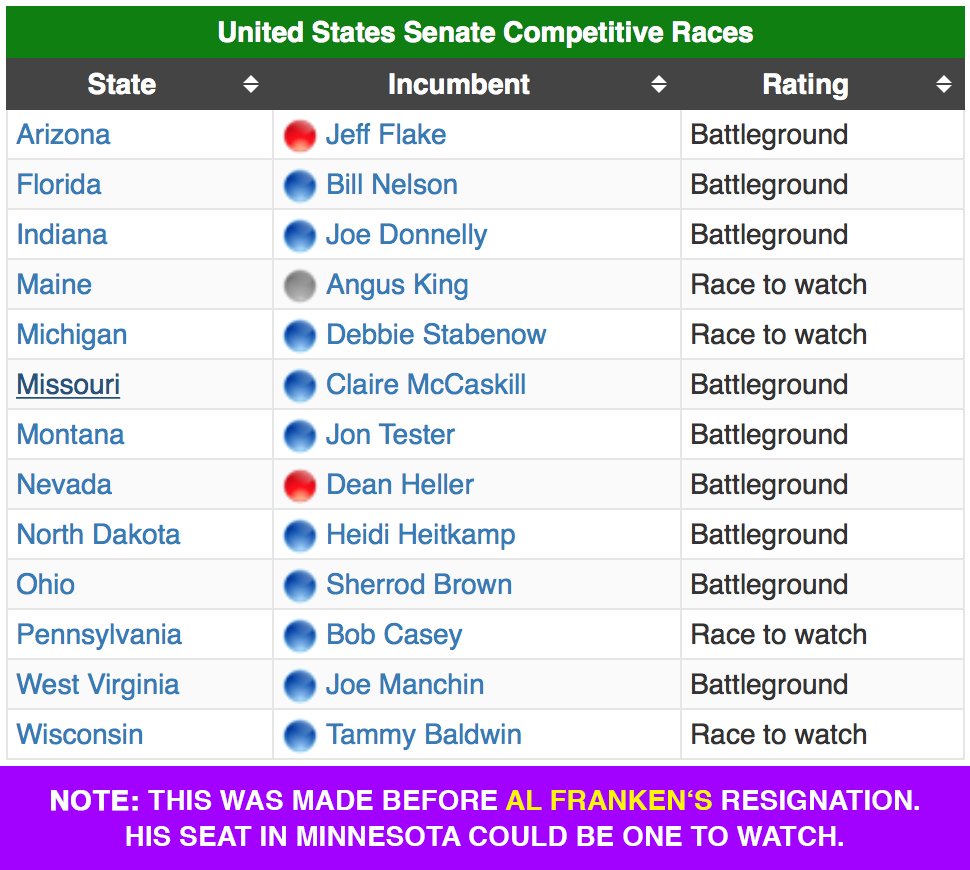Click the blue icon beside Sherrod Brown
This screenshot has height=870, width=970.
pos(299,585)
